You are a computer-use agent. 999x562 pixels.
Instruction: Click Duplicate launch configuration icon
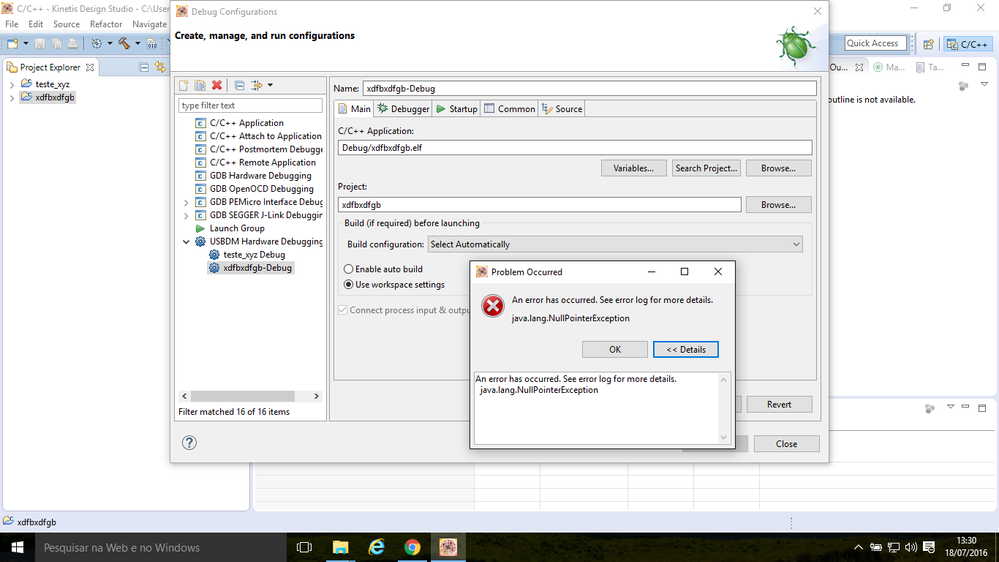tap(200, 85)
